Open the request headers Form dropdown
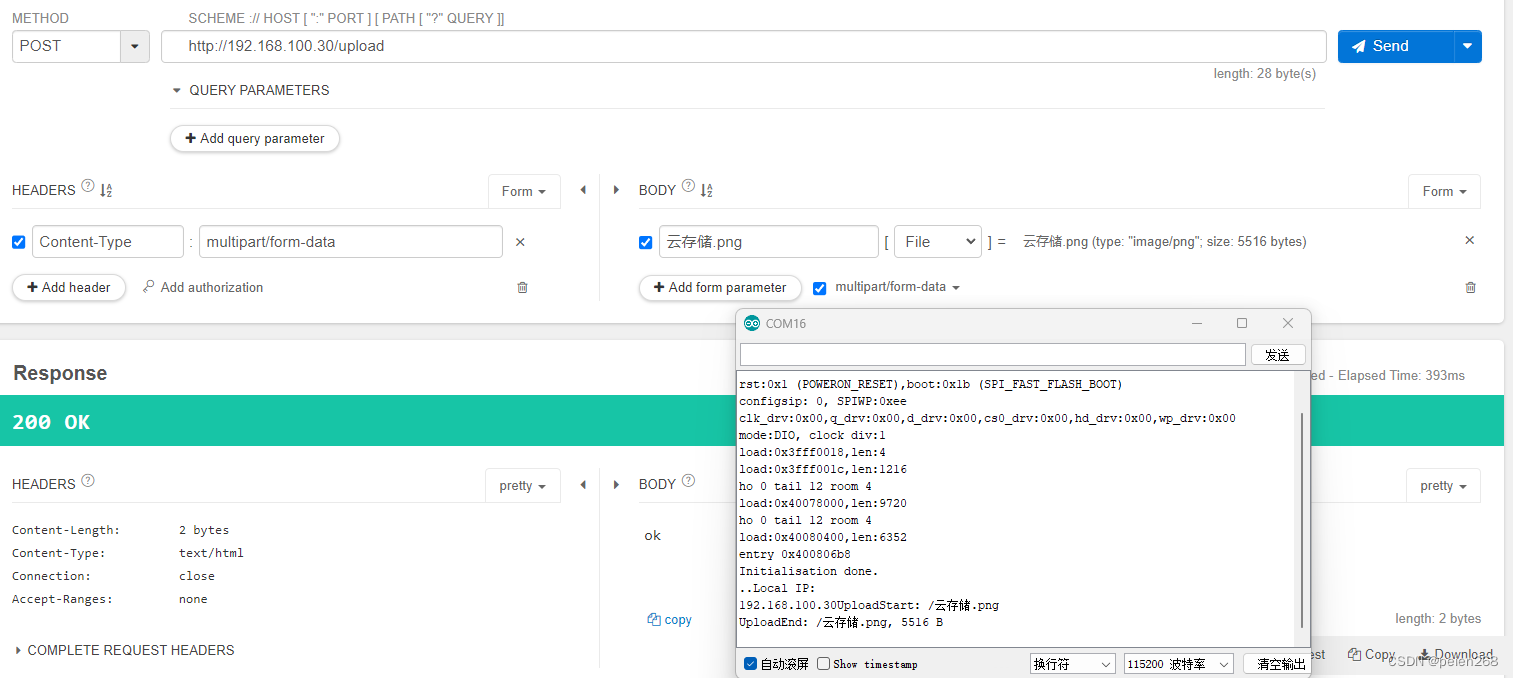Screen dimensions: 1513x678 point(524,191)
